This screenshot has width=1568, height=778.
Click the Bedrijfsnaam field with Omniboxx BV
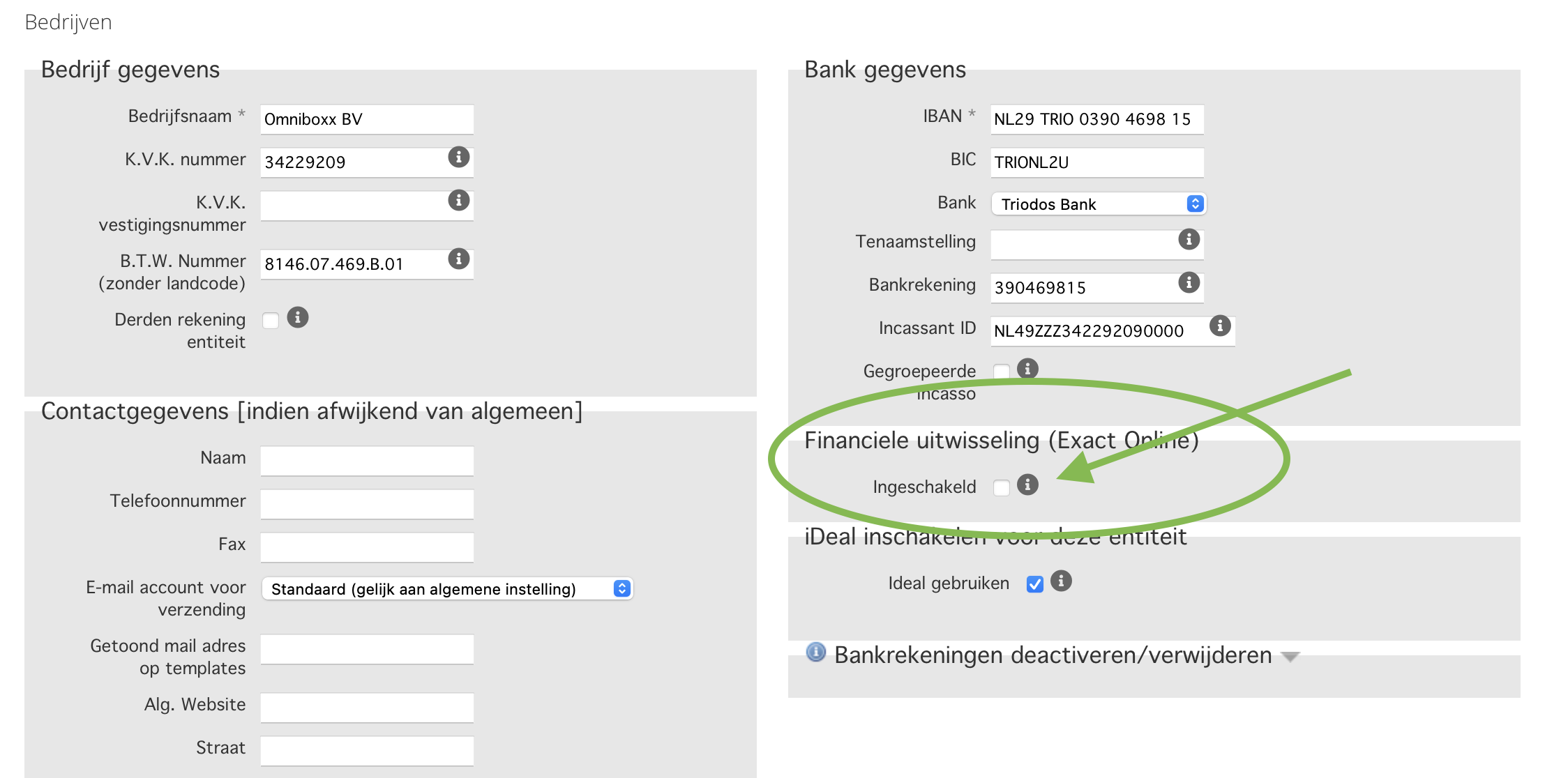click(x=367, y=119)
